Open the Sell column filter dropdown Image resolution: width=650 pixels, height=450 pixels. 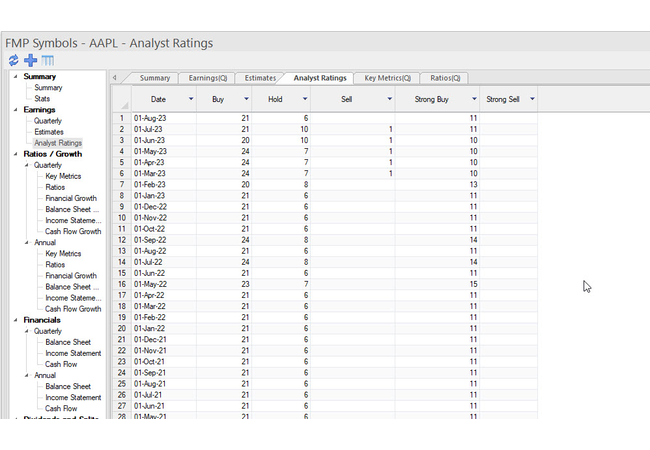389,99
